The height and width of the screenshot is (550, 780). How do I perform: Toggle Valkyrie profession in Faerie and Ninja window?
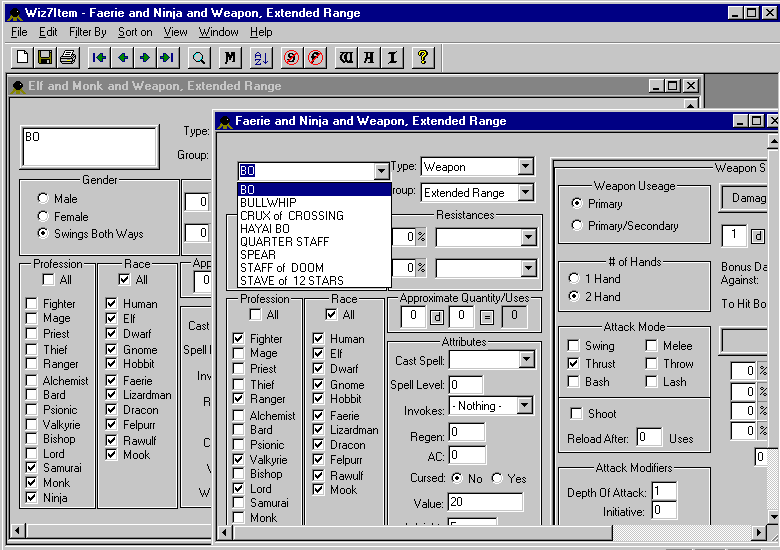tap(238, 459)
